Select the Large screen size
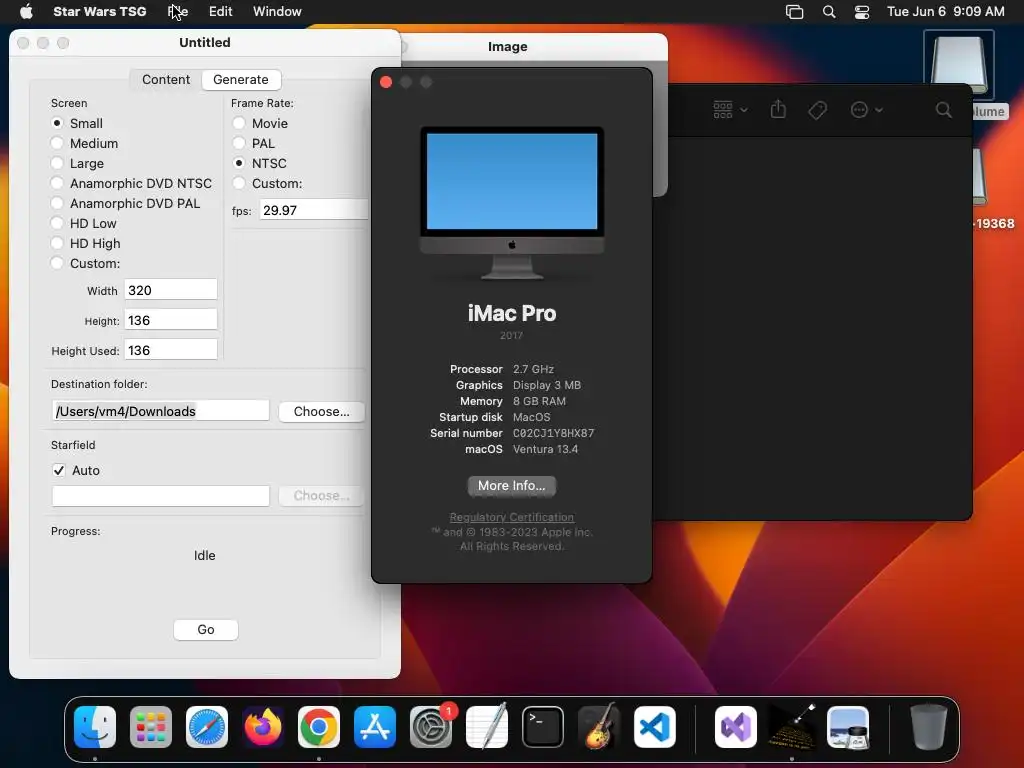 click(x=57, y=163)
